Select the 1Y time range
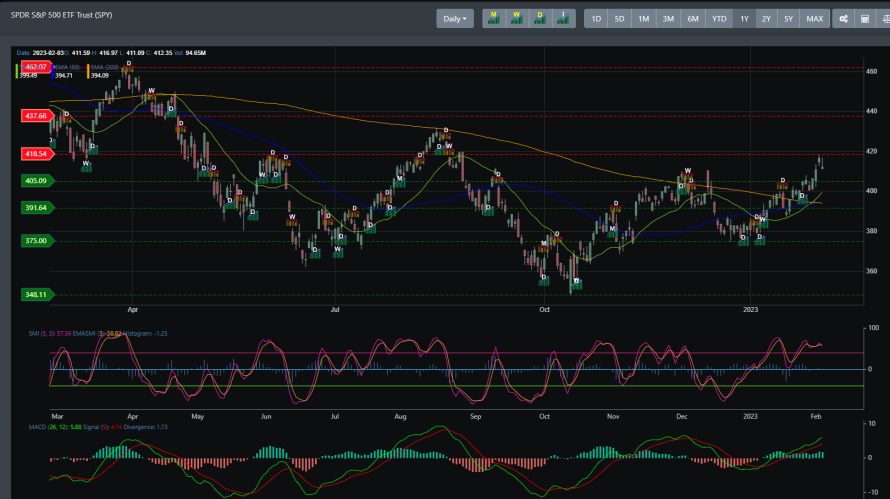 (x=744, y=19)
